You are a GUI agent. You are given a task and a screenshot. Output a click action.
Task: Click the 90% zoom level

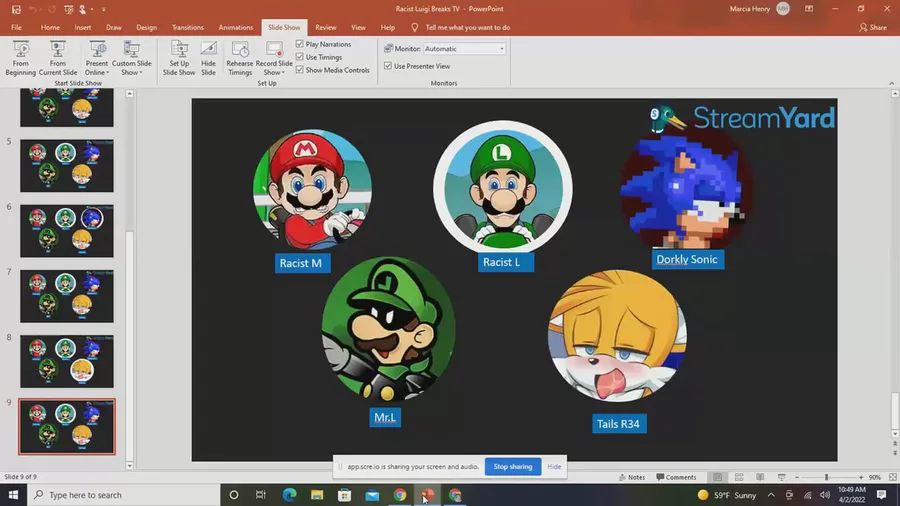click(x=875, y=477)
